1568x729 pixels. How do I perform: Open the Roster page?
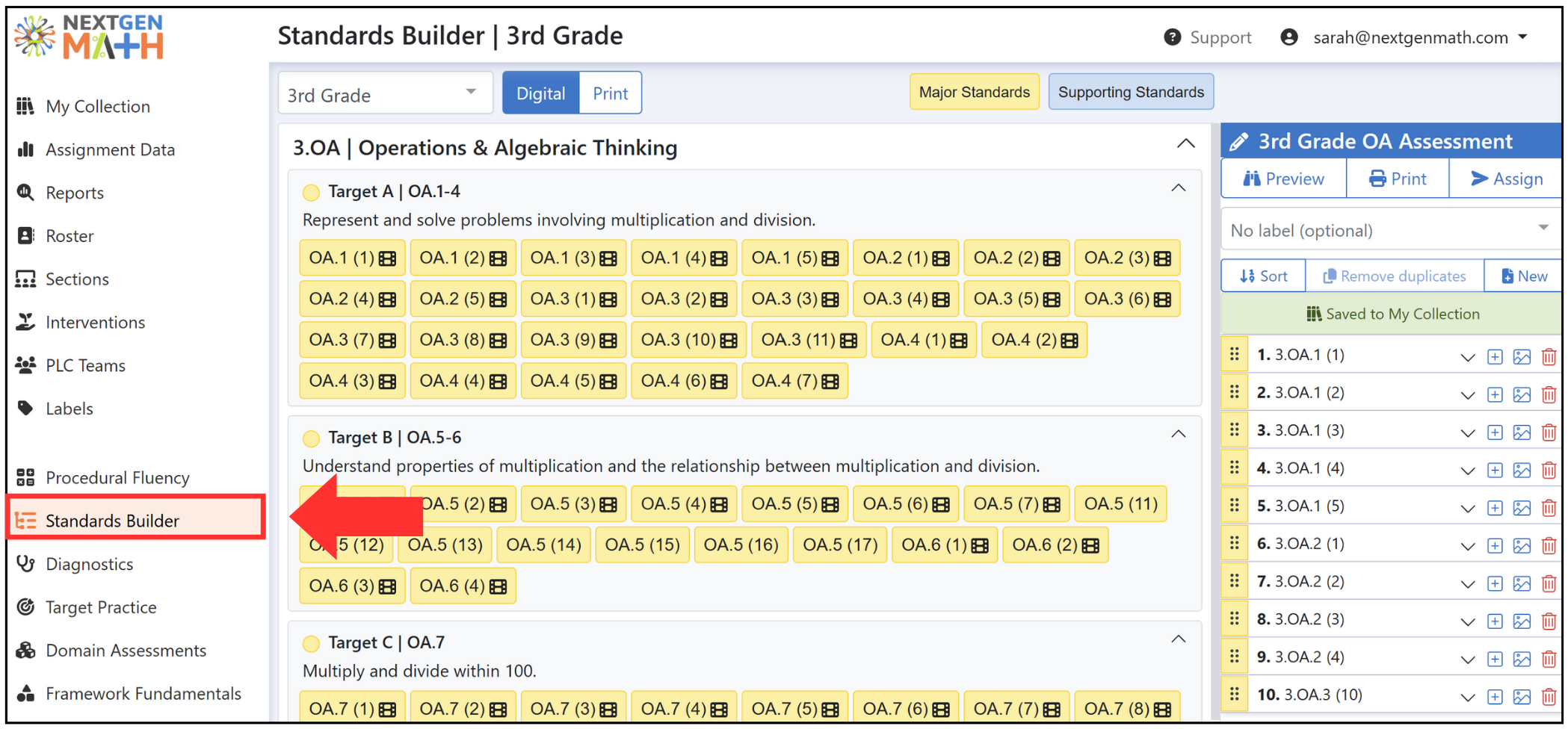point(70,236)
